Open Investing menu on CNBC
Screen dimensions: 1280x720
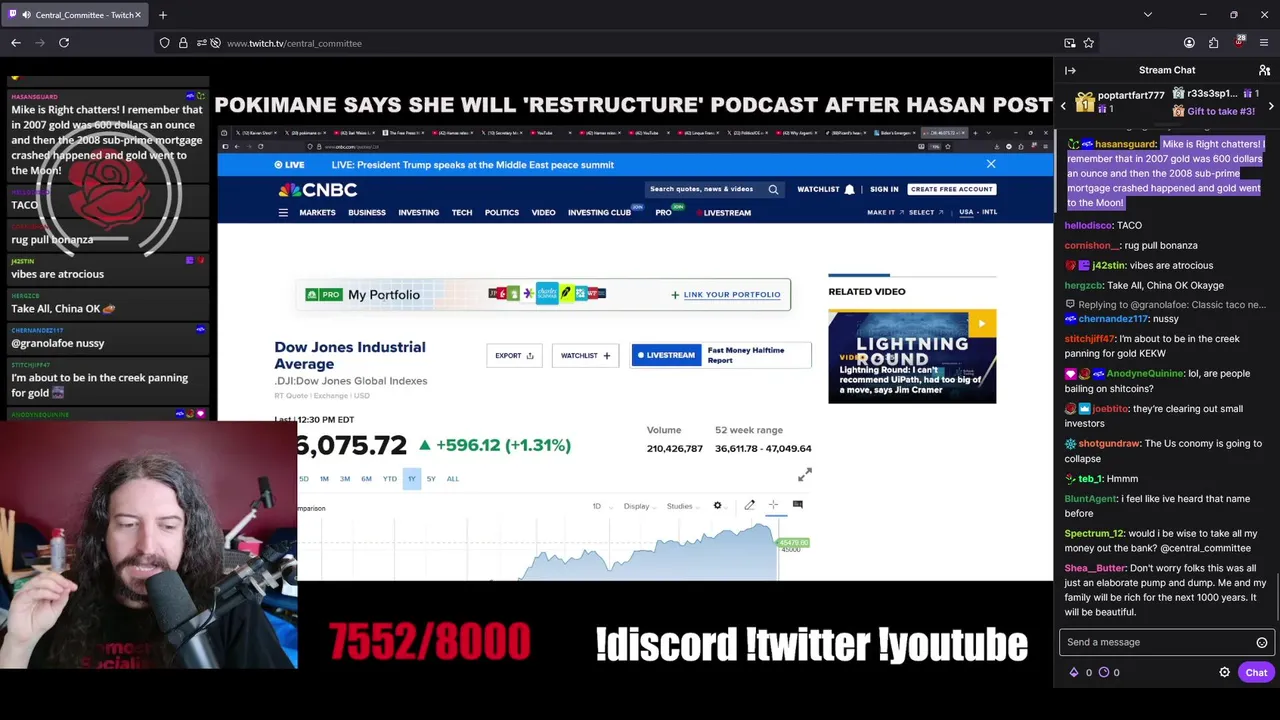tap(418, 213)
